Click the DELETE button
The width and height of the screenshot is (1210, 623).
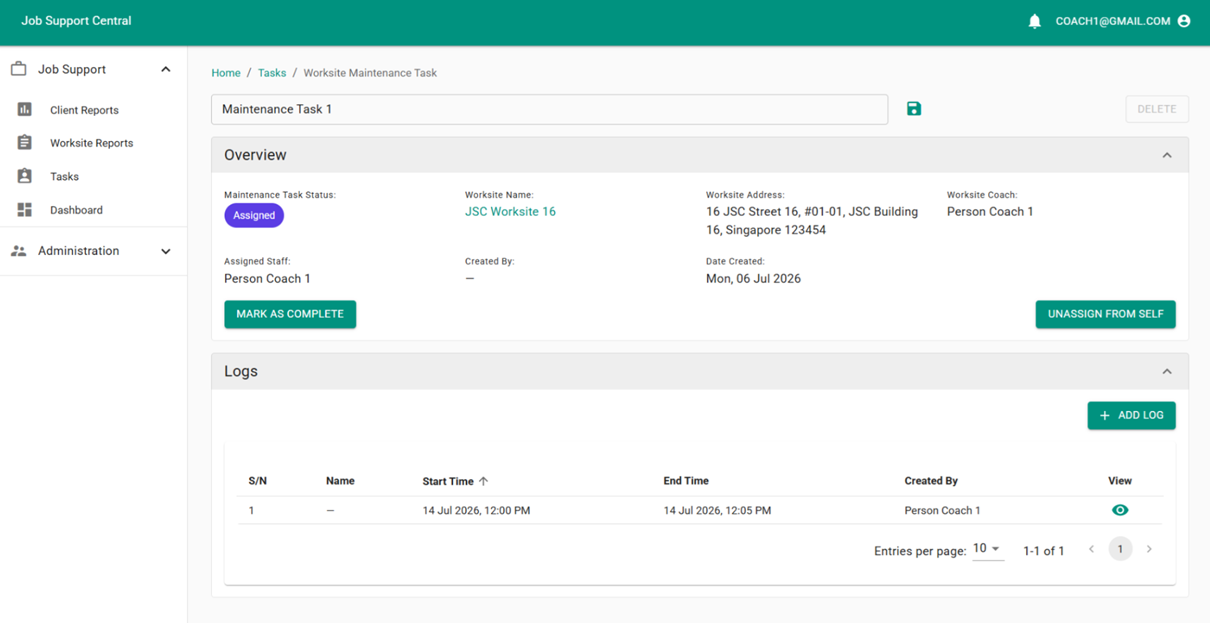point(1156,109)
